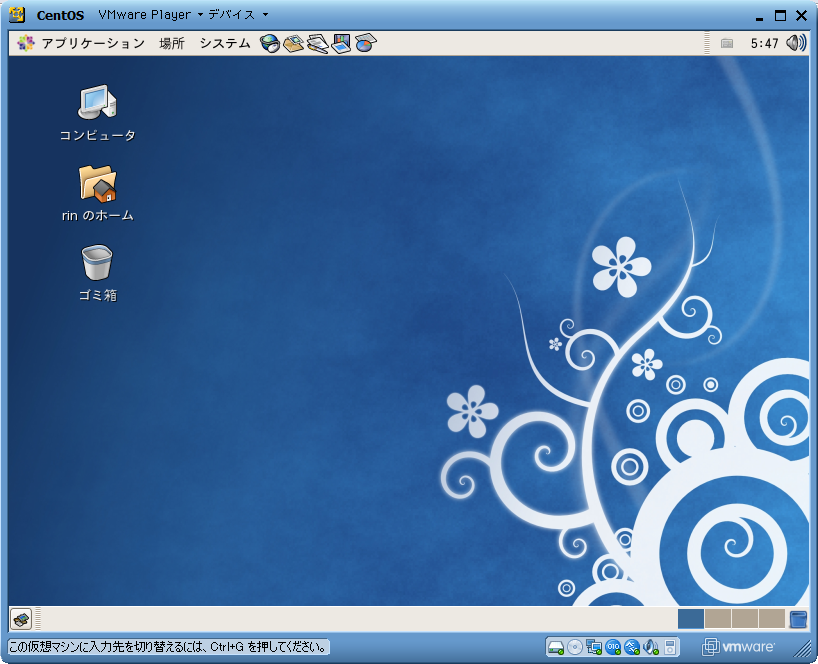Click the VMware hard disk status icon

[x=556, y=647]
